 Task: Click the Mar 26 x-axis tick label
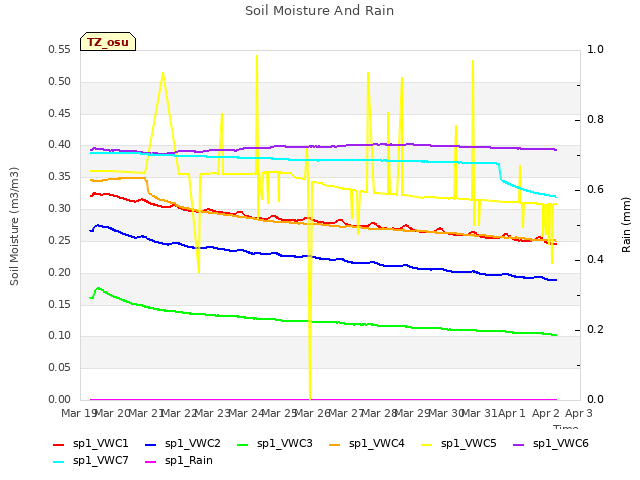312,413
